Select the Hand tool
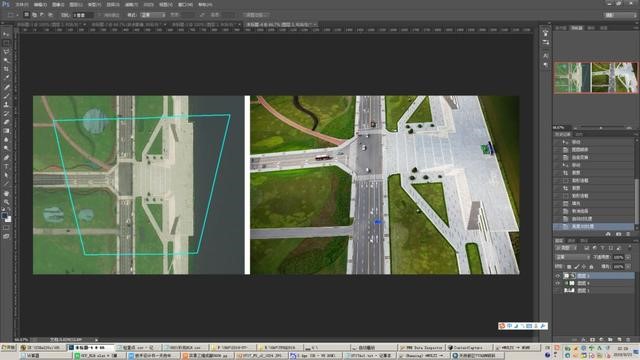Viewport: 640px width, 360px height. [x=6, y=193]
